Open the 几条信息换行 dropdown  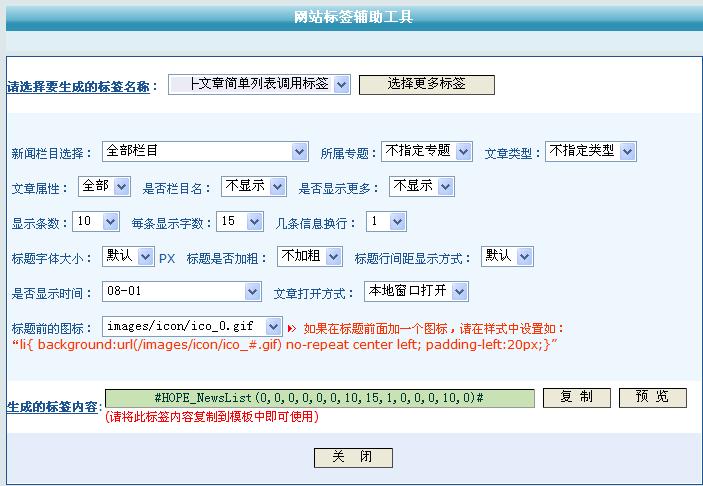pos(385,222)
